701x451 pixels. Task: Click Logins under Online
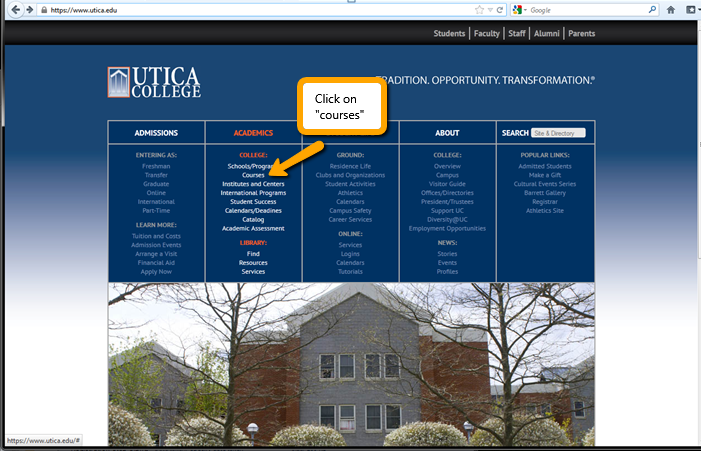(x=350, y=254)
